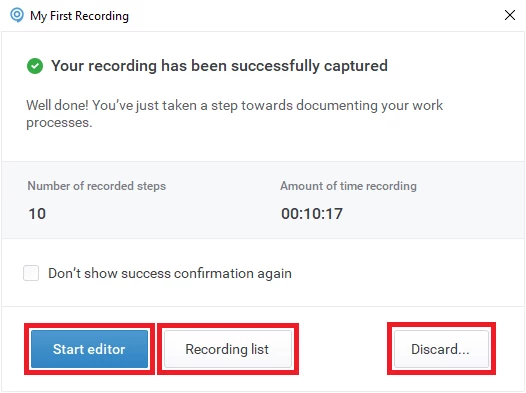
Task: Click the blue app logo in title bar
Action: pos(17,15)
